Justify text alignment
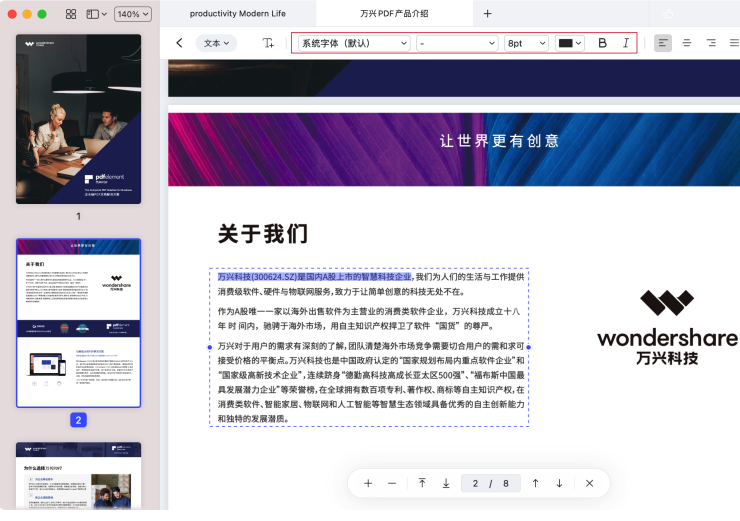 [x=734, y=43]
